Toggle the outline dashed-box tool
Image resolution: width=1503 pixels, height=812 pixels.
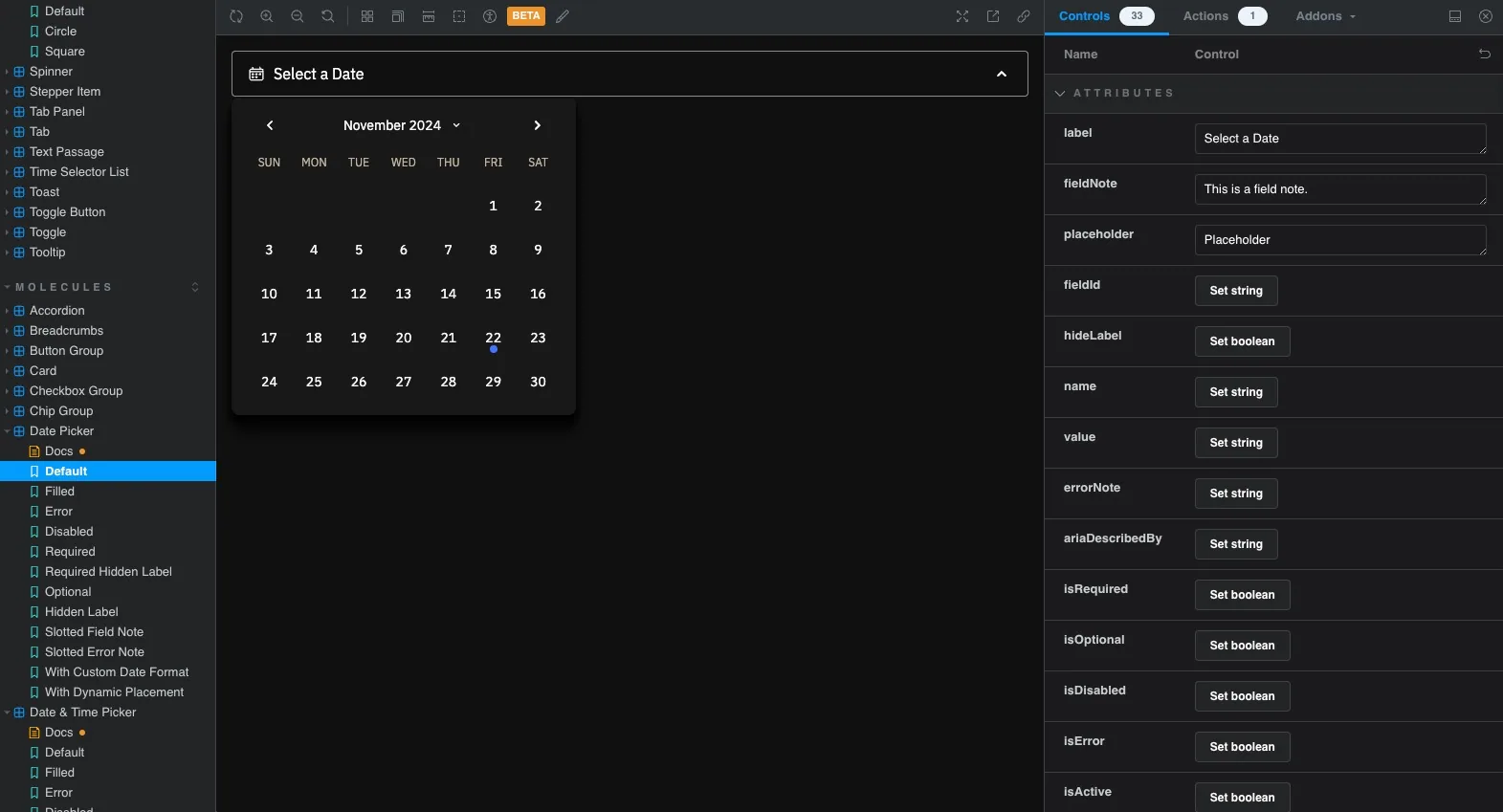point(459,16)
